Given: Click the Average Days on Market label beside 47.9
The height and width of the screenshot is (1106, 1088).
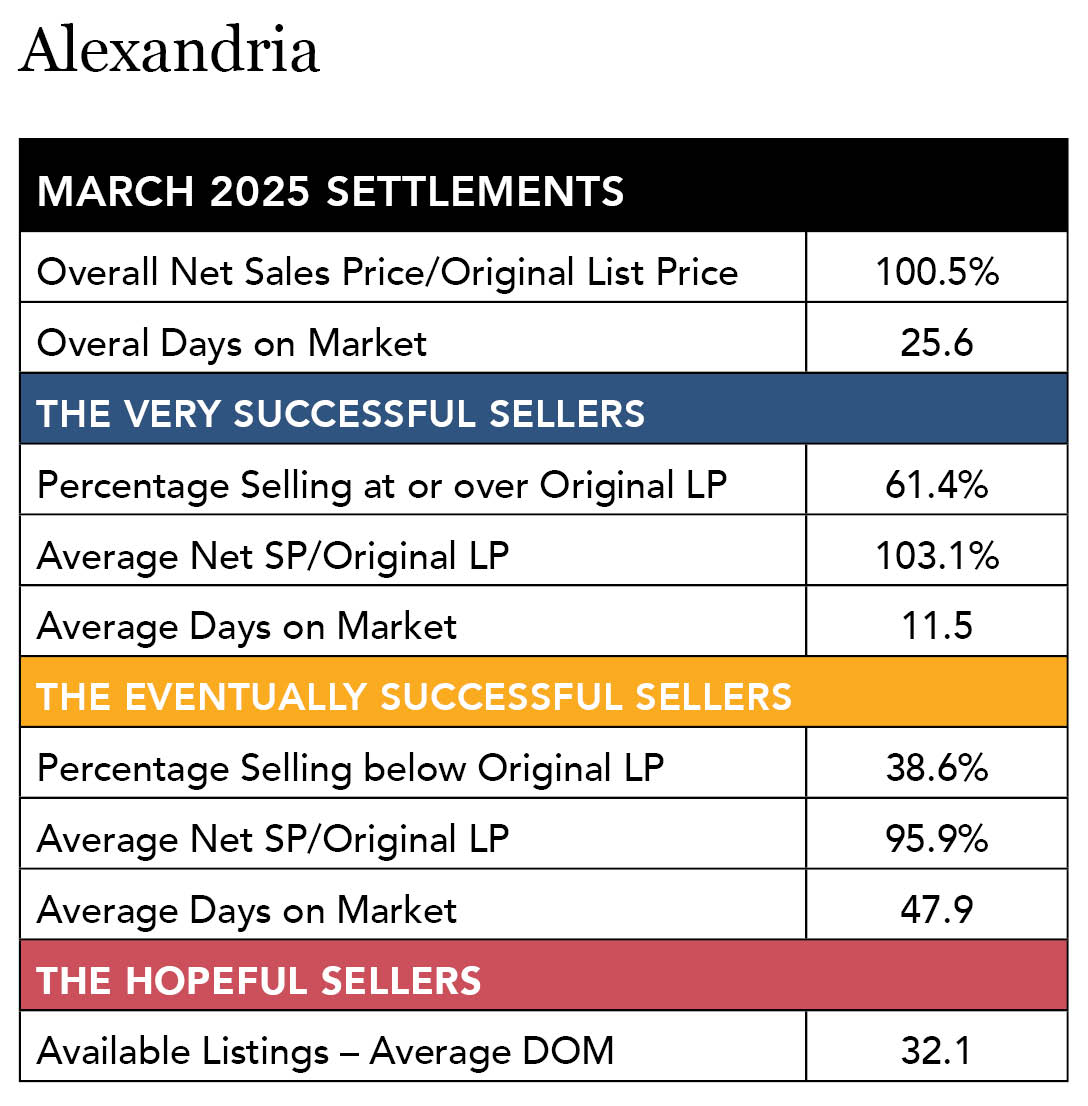Looking at the screenshot, I should pos(246,910).
